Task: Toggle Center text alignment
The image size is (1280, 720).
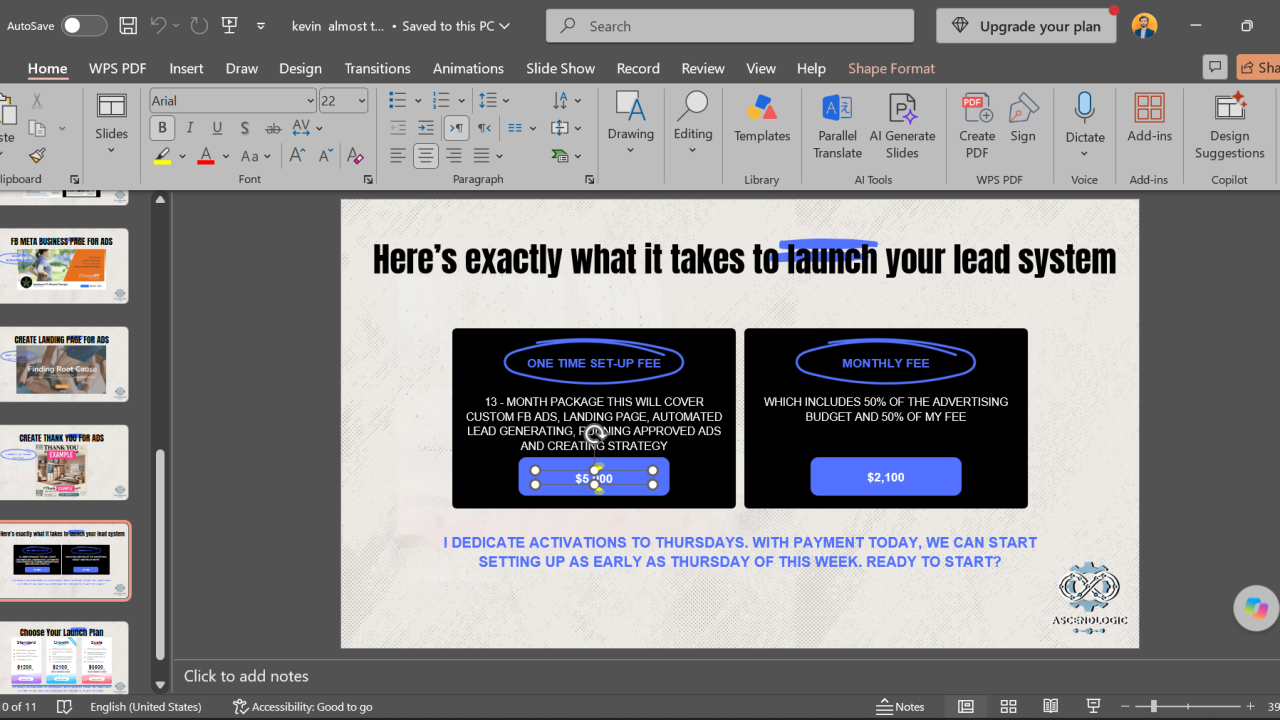Action: [426, 156]
